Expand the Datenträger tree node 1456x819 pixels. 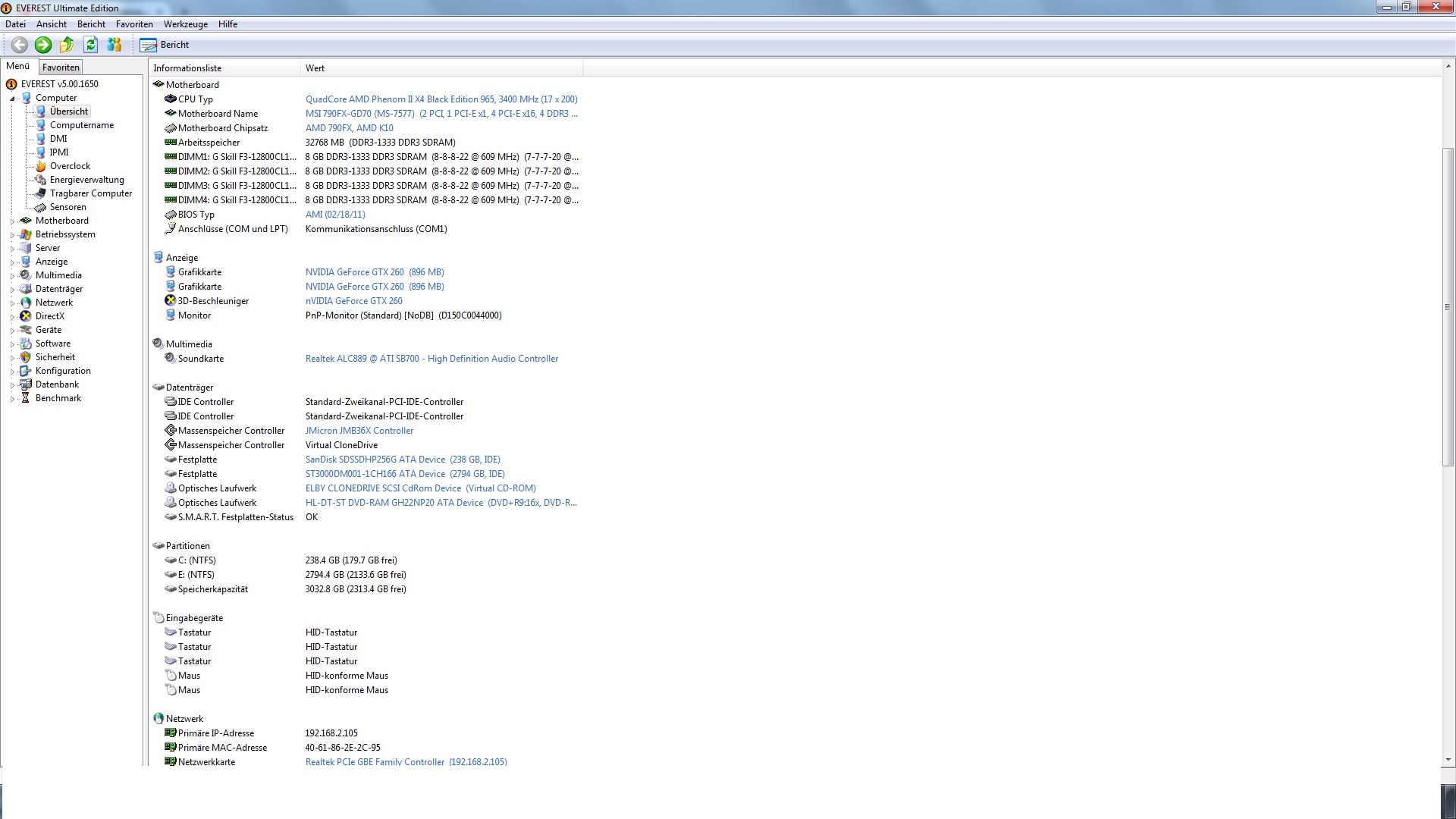12,290
